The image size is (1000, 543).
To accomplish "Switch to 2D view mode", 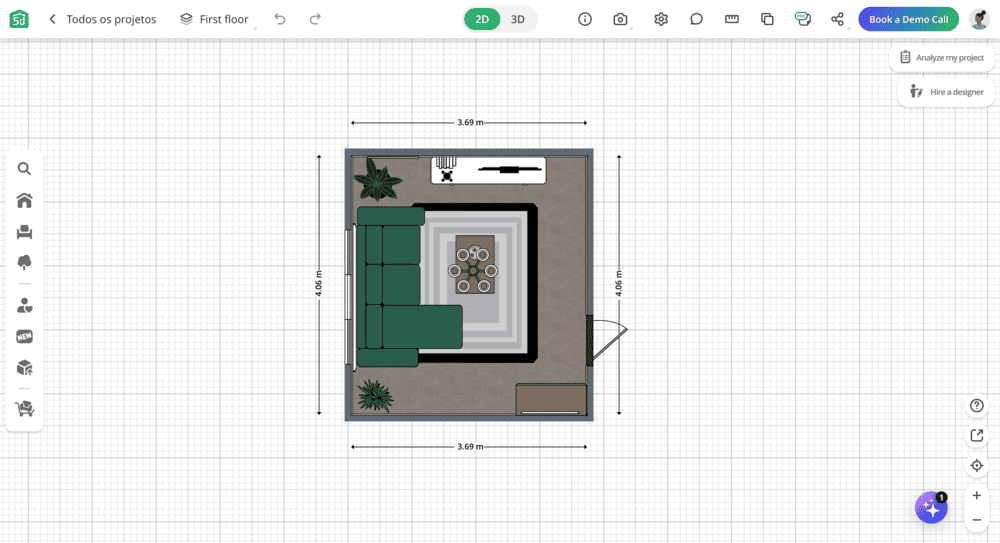I will [x=482, y=19].
